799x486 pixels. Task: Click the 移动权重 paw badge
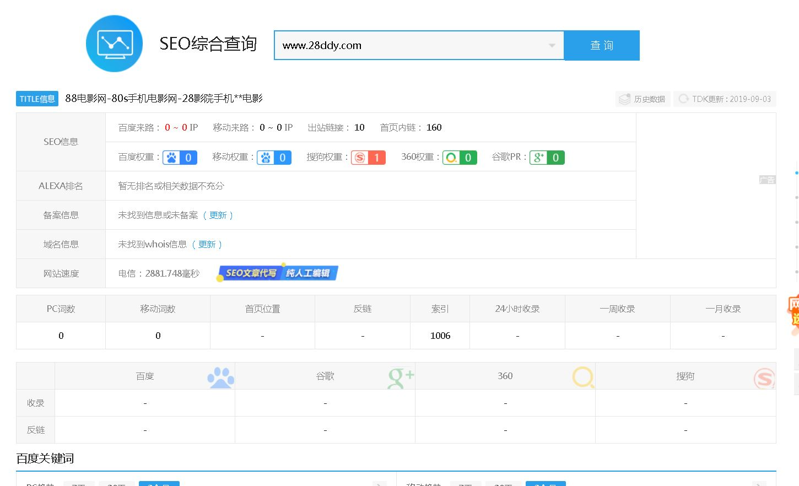click(x=274, y=157)
